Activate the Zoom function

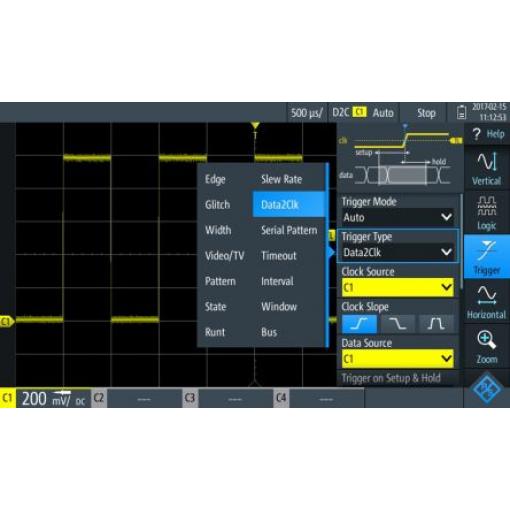(x=487, y=346)
